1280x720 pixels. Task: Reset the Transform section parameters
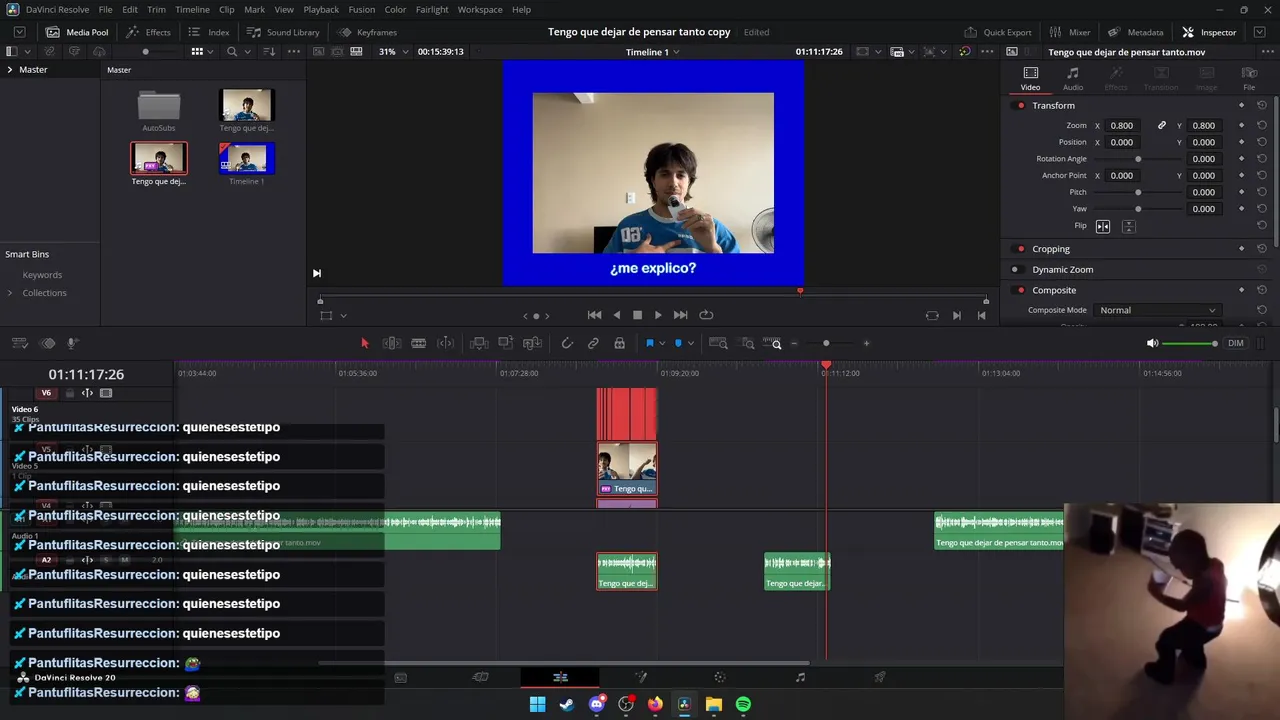point(1262,105)
